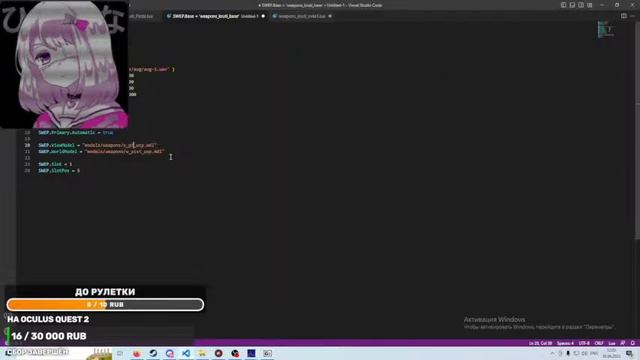Open the editor more actions menu
The image size is (640, 360).
(633, 16)
